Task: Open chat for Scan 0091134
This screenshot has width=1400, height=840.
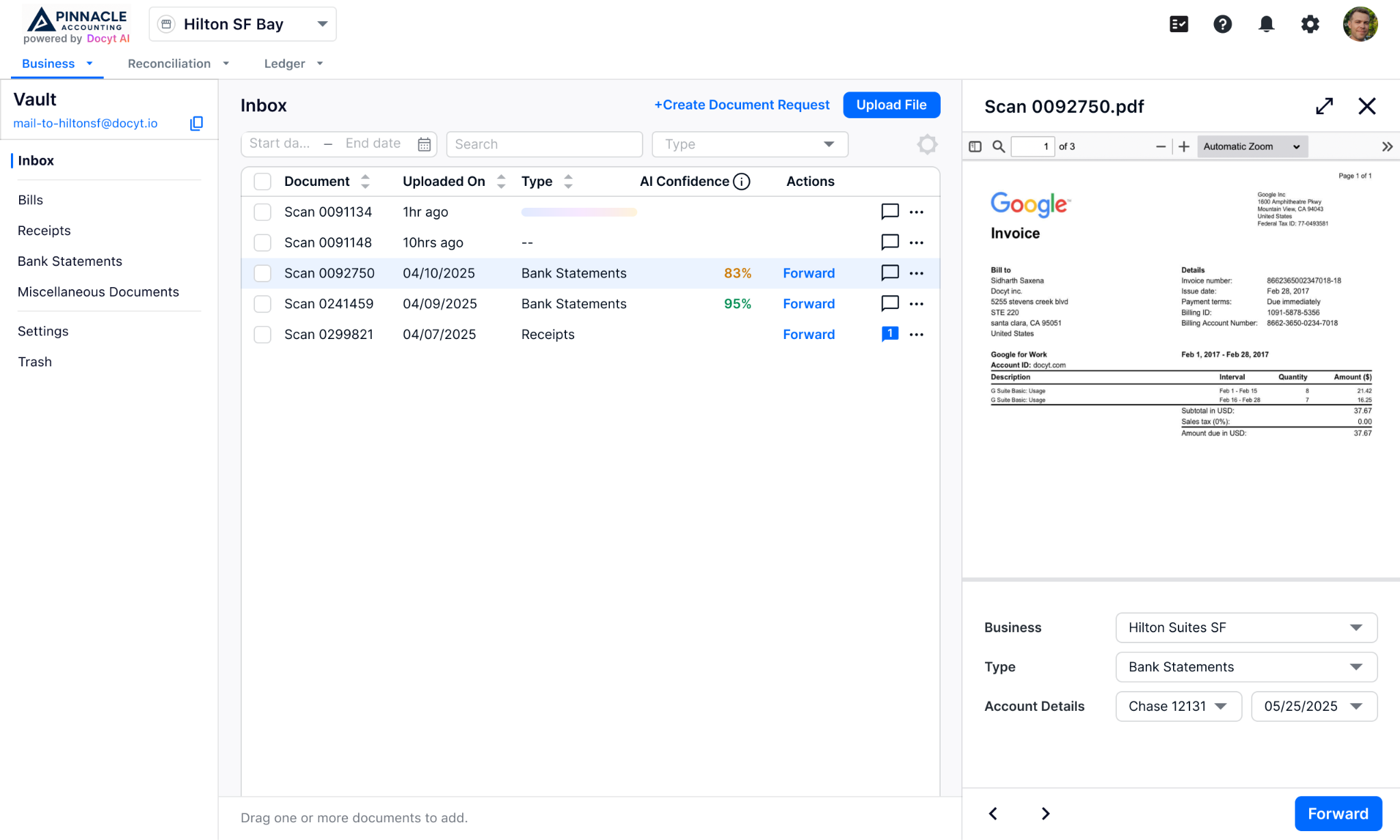Action: coord(890,212)
